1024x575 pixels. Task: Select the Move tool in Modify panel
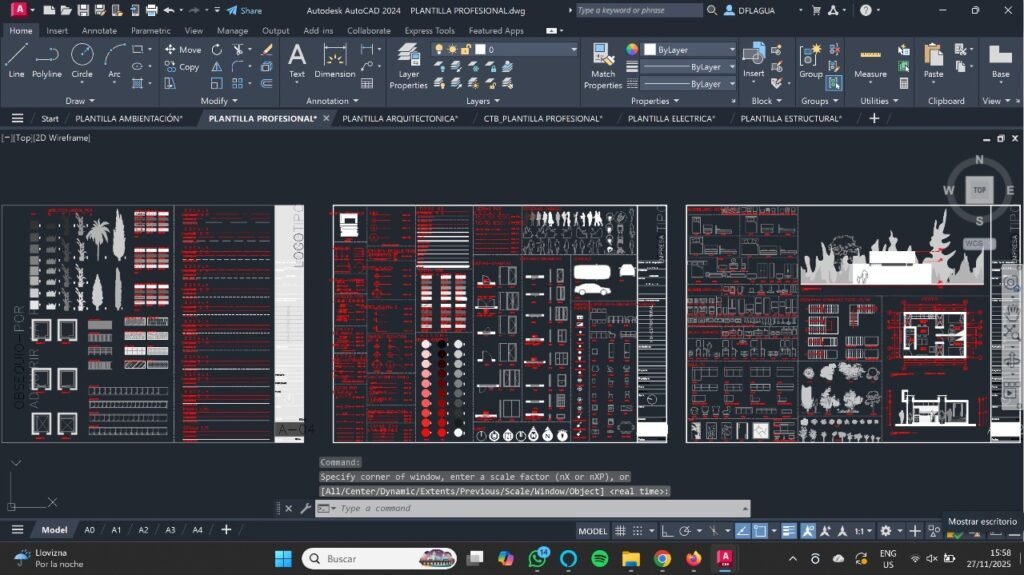182,49
